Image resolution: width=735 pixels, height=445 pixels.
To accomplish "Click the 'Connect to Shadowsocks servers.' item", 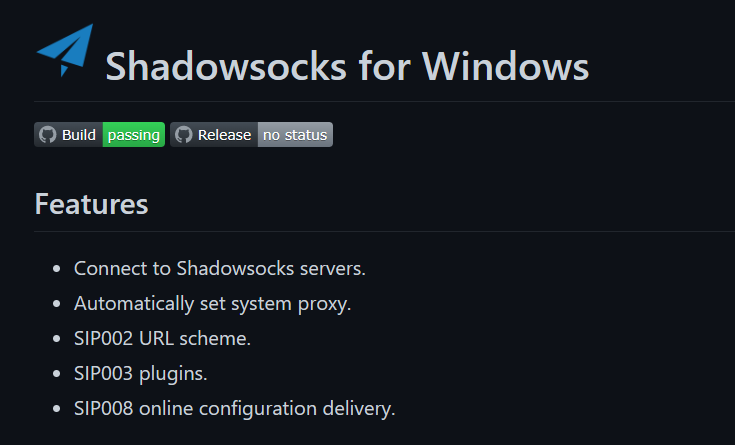I will click(219, 269).
